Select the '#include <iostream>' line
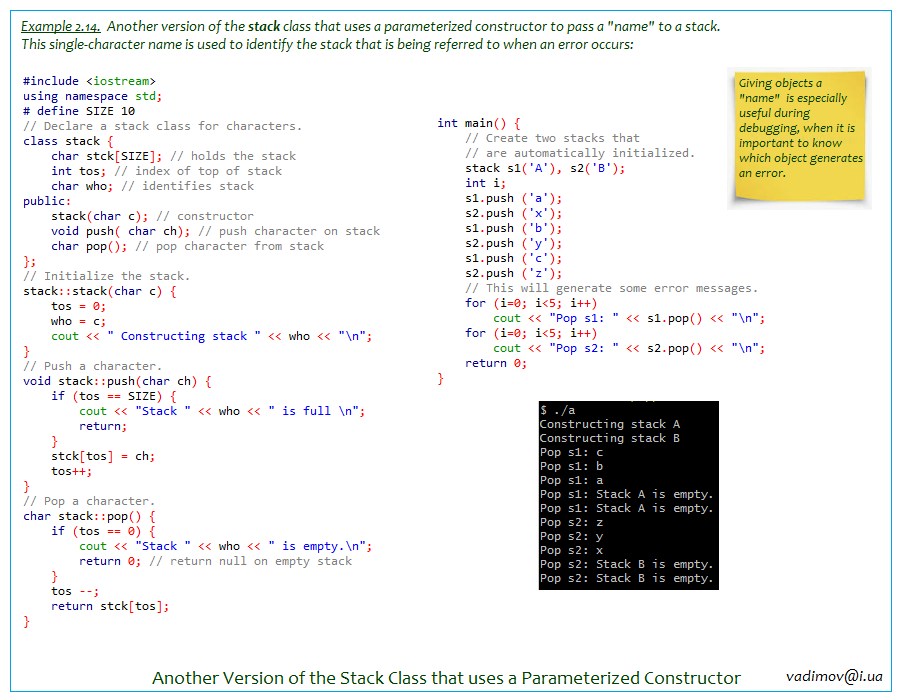The image size is (900, 700). point(89,81)
